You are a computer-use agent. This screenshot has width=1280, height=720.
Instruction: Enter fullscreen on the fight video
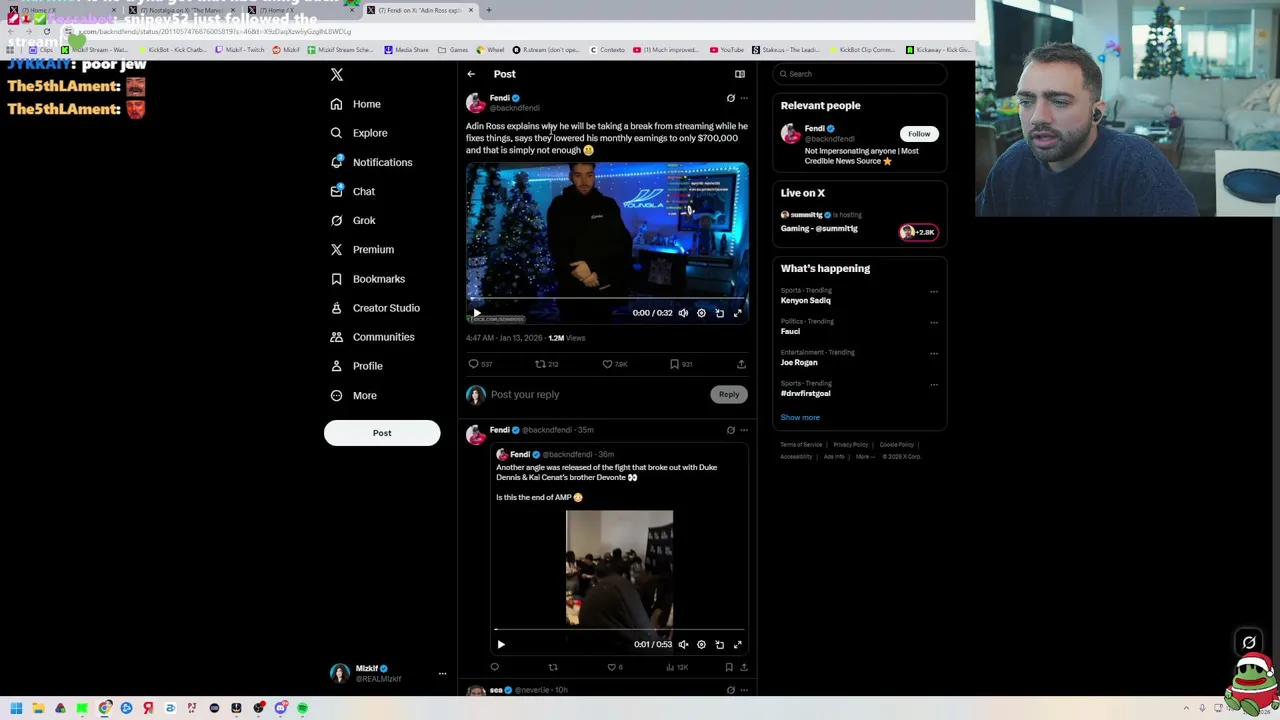(738, 645)
